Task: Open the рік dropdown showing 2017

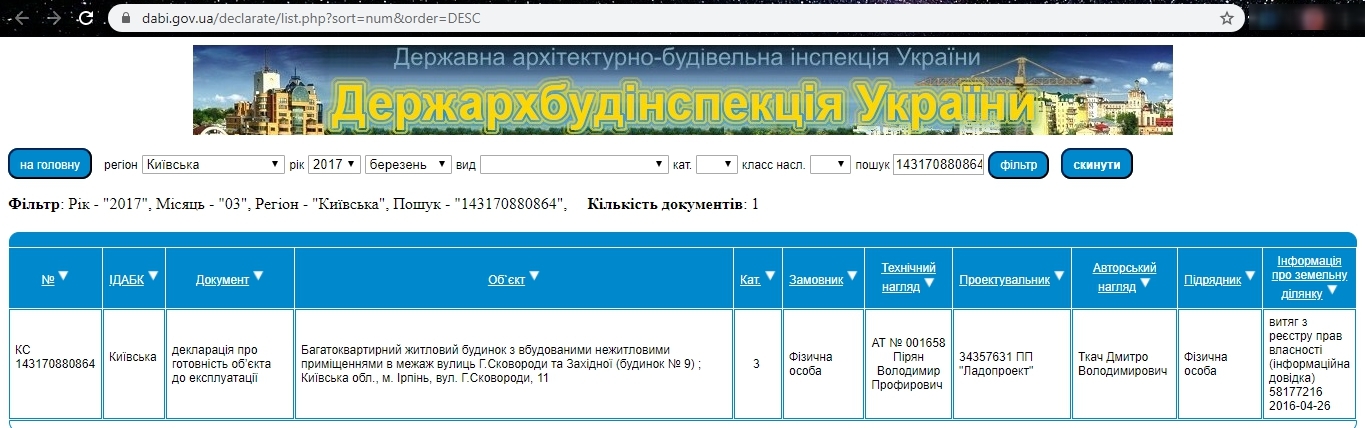Action: click(x=334, y=164)
